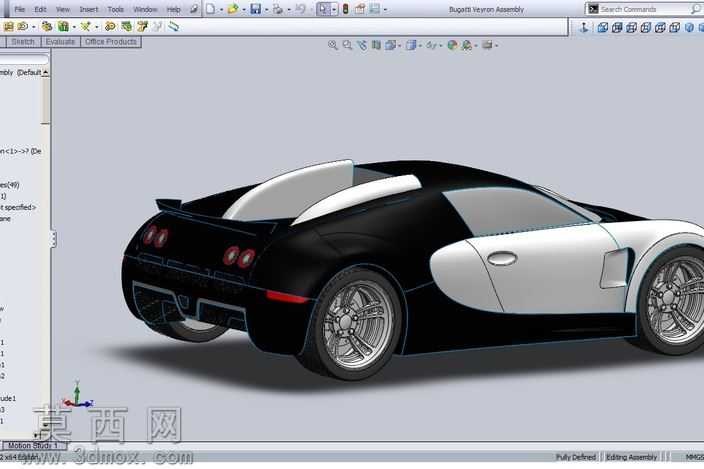Open dropdown arrow next to Save
Image resolution: width=704 pixels, height=469 pixels.
[266, 9]
